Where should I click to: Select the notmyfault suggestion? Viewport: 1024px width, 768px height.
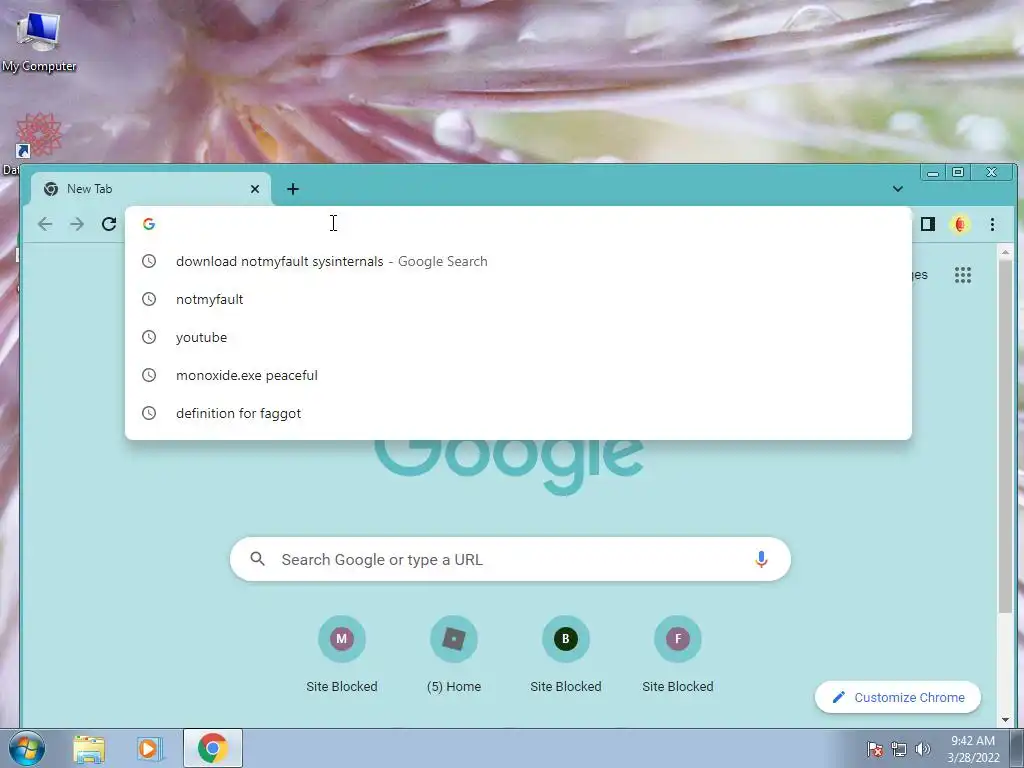click(518, 299)
